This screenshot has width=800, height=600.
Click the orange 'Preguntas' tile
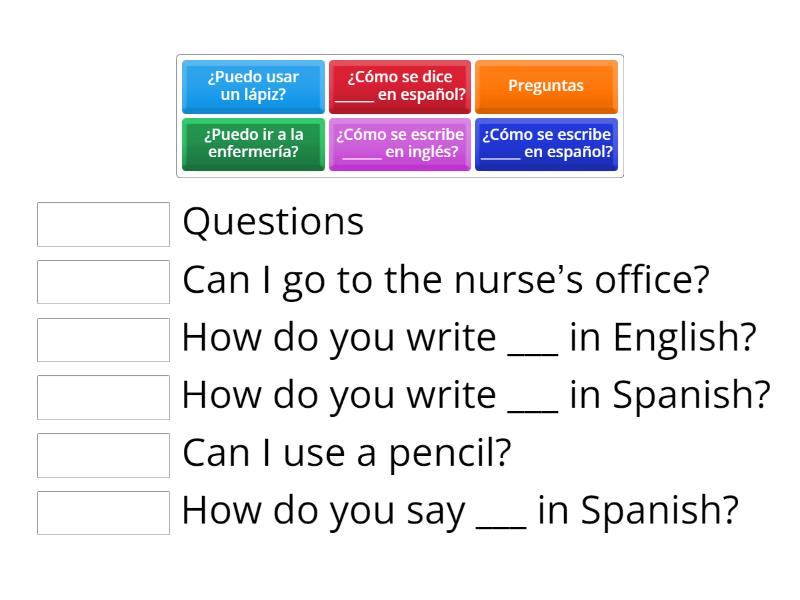546,86
